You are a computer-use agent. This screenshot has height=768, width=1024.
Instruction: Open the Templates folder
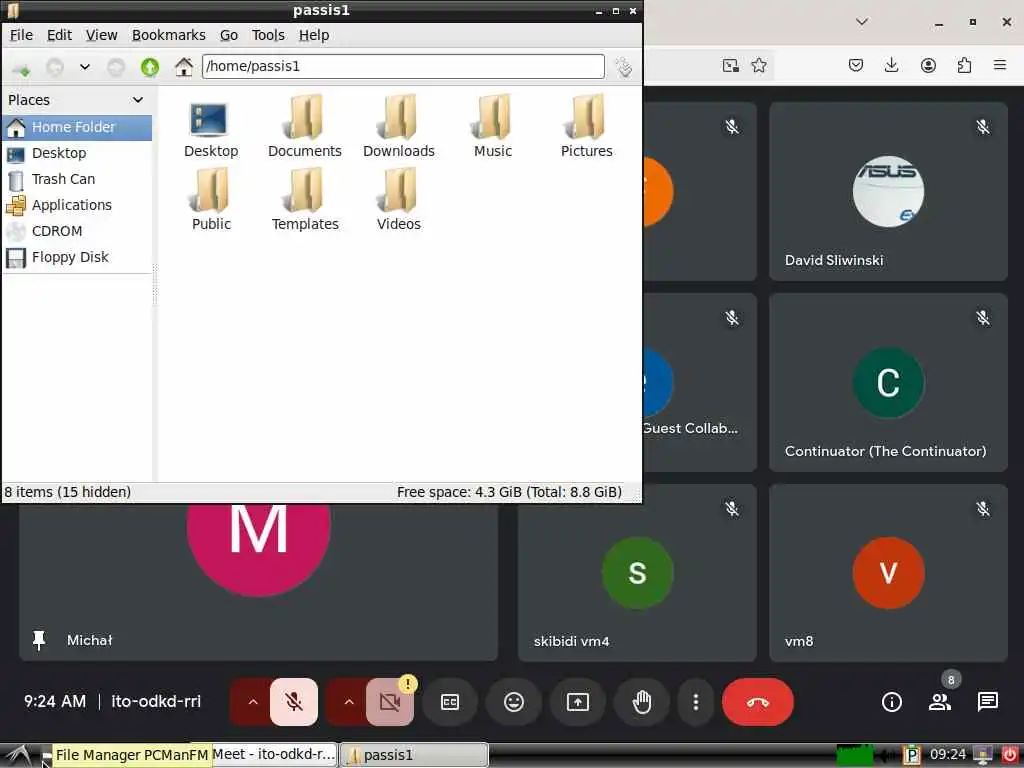(x=304, y=201)
